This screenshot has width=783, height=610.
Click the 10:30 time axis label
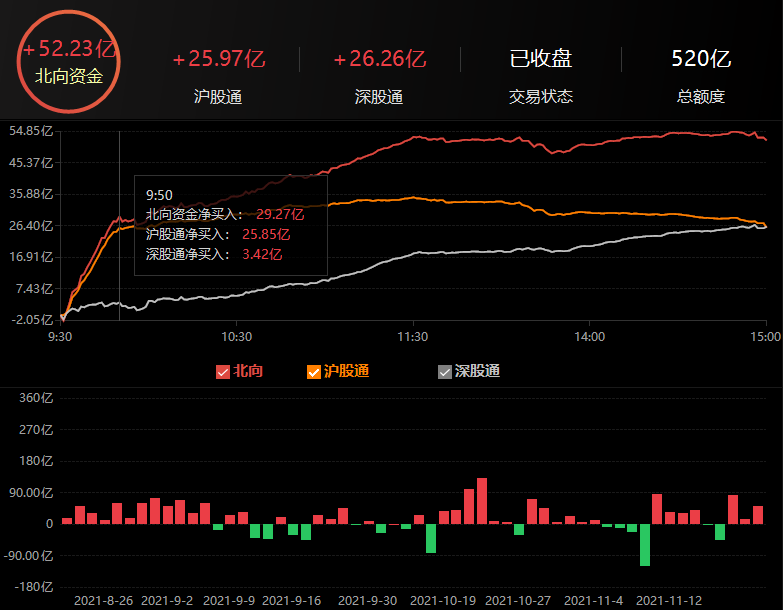click(236, 337)
